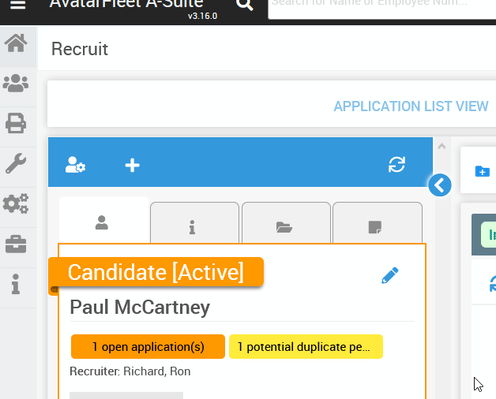Open the hamburger menu icon
The image size is (496, 399).
pos(18,5)
